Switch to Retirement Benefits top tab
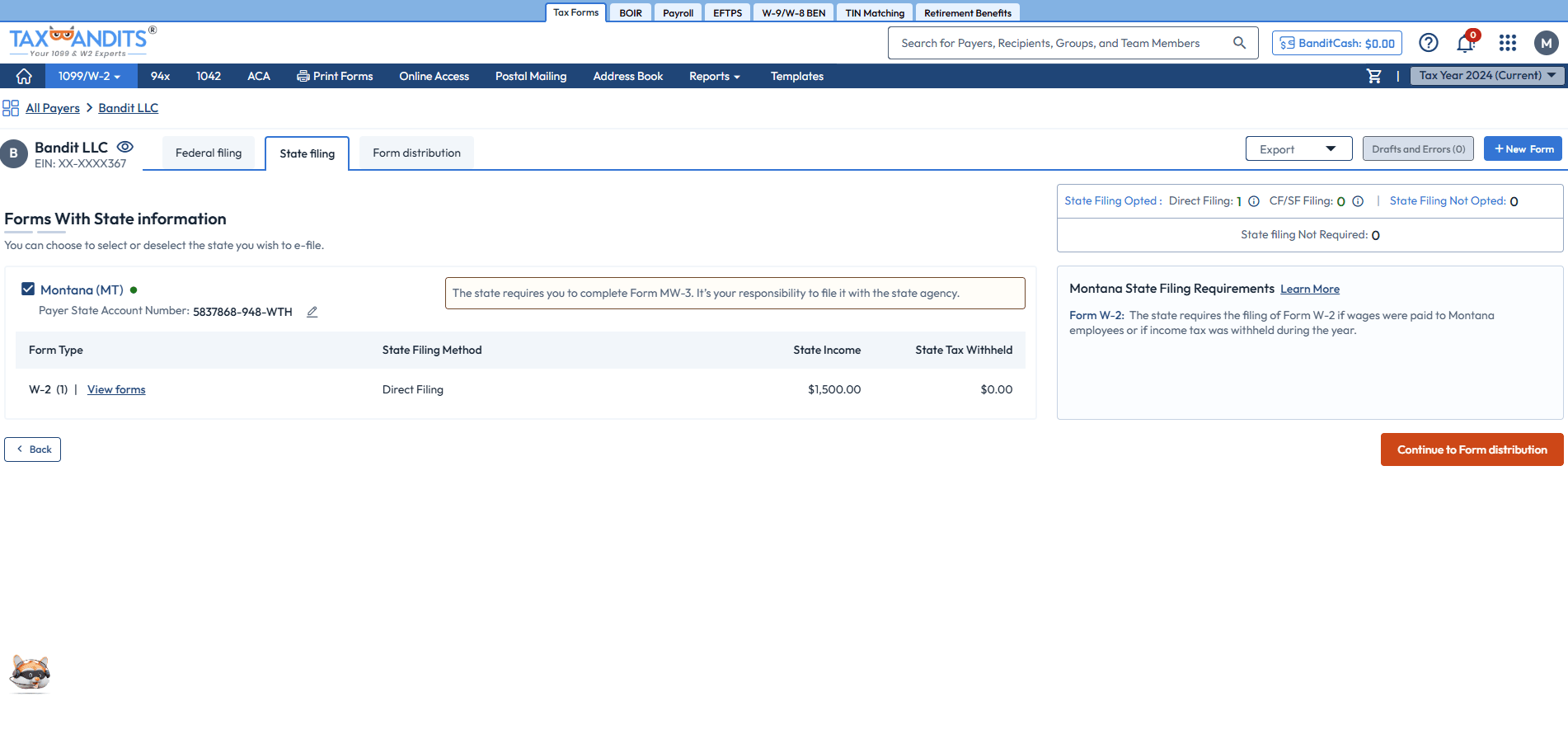Viewport: 1568px width, 753px height. click(x=968, y=12)
